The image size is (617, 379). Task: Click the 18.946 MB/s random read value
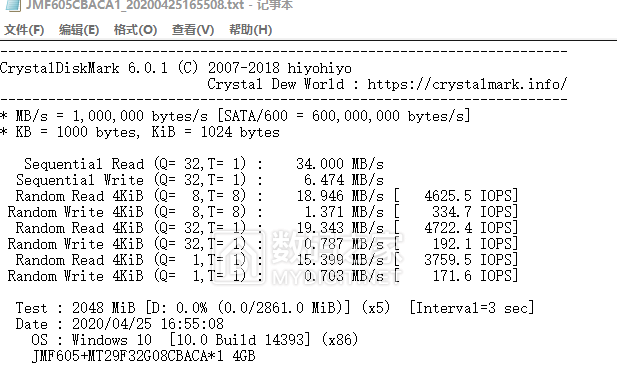point(340,196)
